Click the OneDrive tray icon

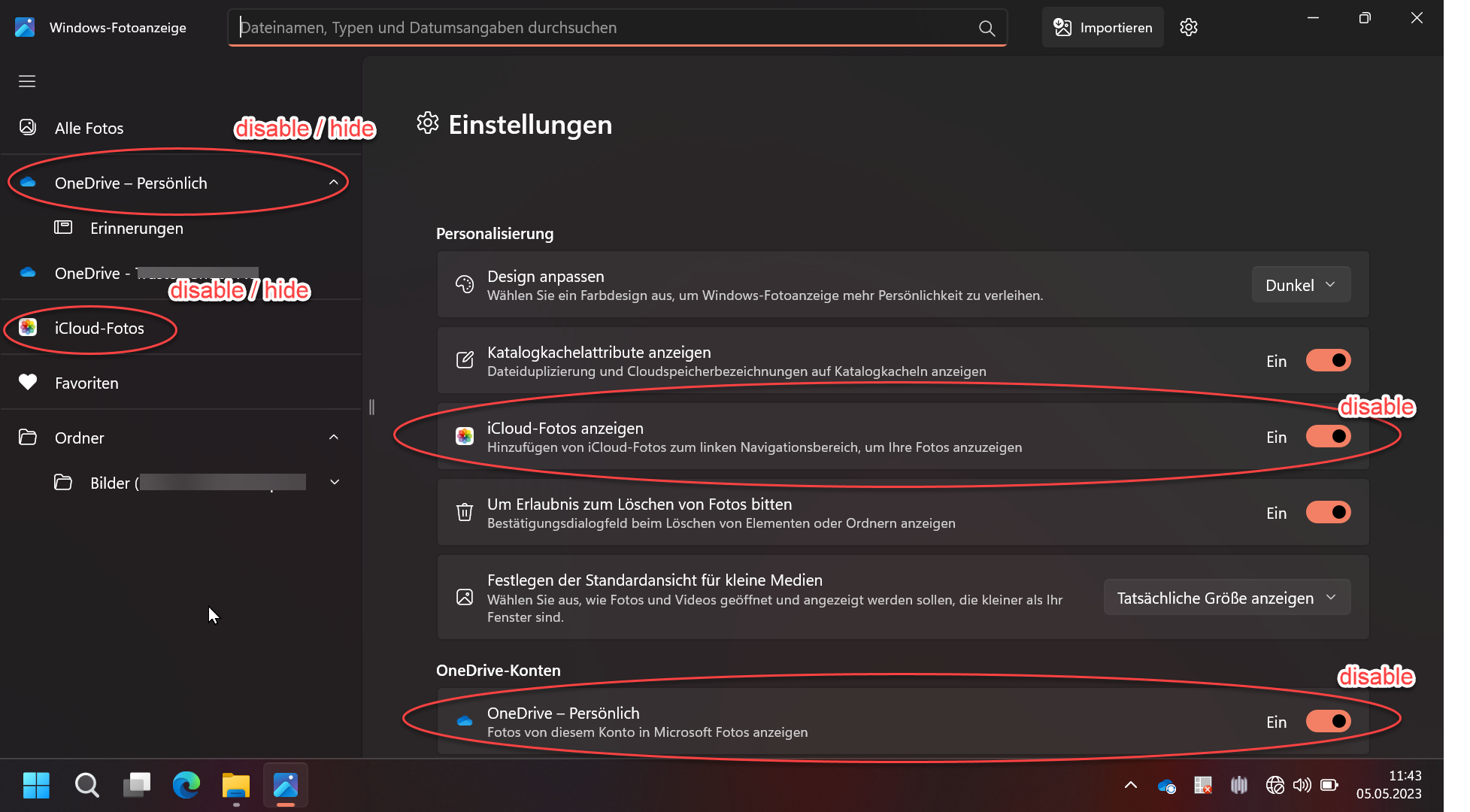coord(1167,786)
